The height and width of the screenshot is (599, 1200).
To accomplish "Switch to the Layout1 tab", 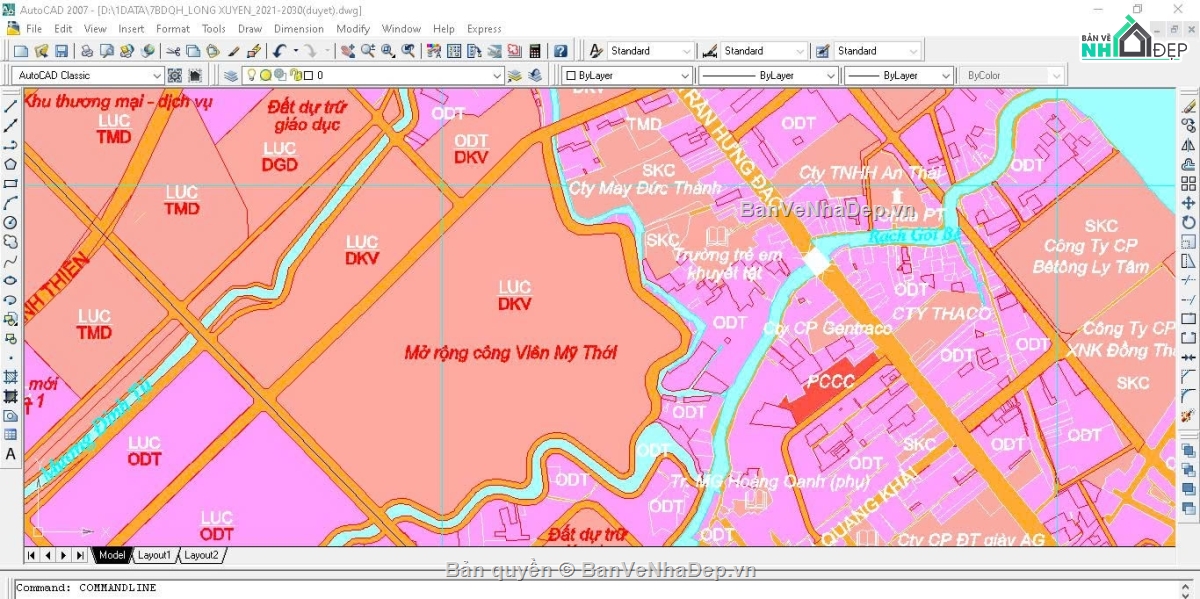I will pyautogui.click(x=154, y=555).
